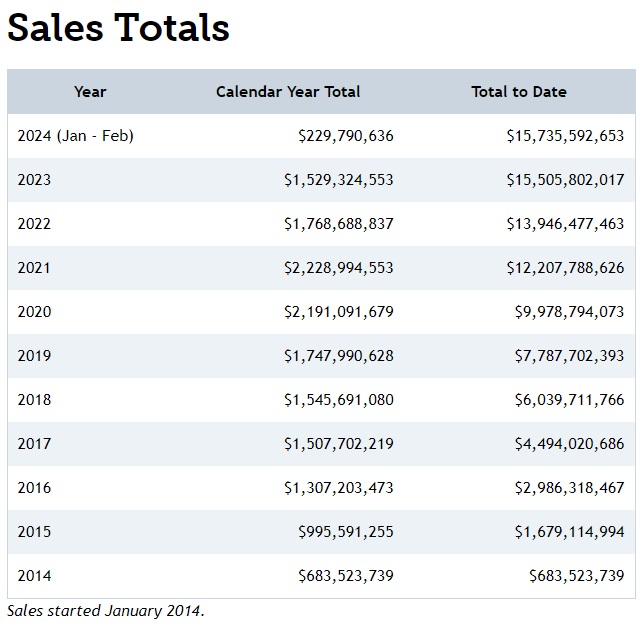The height and width of the screenshot is (623, 641).
Task: Select the 2022 year cell
Action: tap(34, 224)
